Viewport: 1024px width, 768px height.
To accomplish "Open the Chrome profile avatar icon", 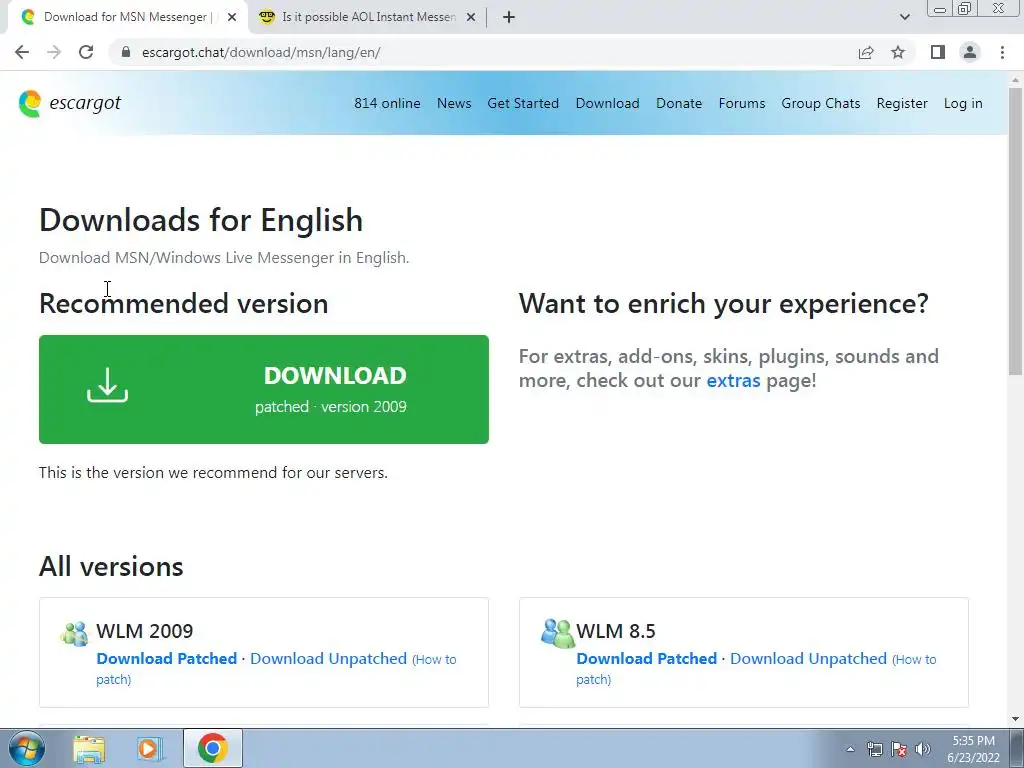I will [970, 52].
